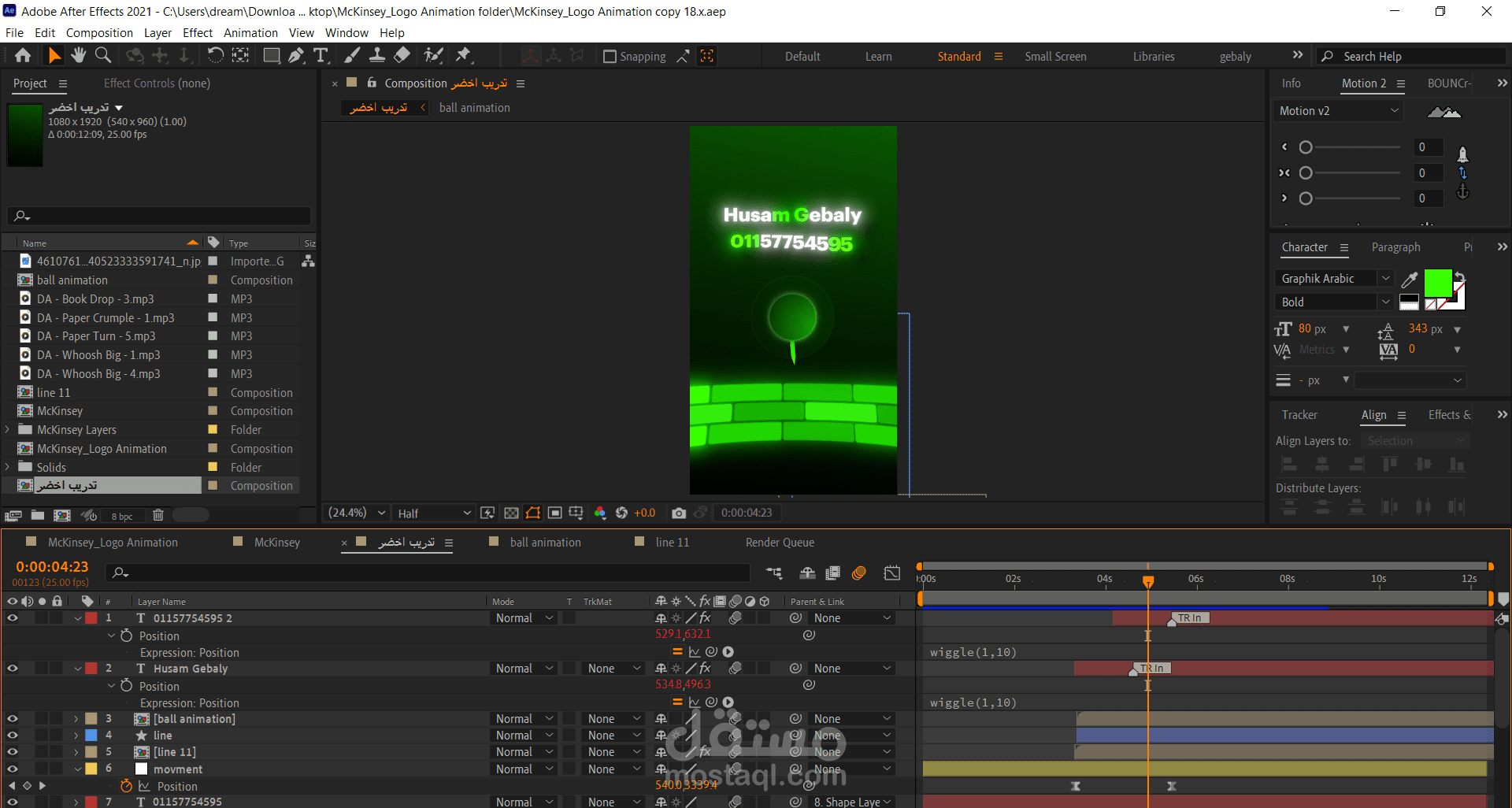
Task: Open the Graph Editor in timeline
Action: [892, 573]
